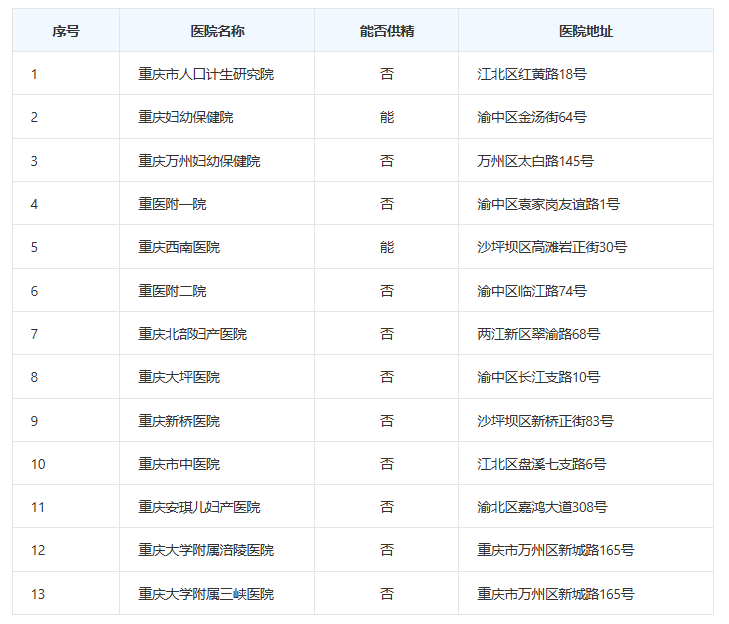This screenshot has height=624, width=729.
Task: Click 否 value for 重庆安琪儿妇产医院
Action: pos(387,507)
